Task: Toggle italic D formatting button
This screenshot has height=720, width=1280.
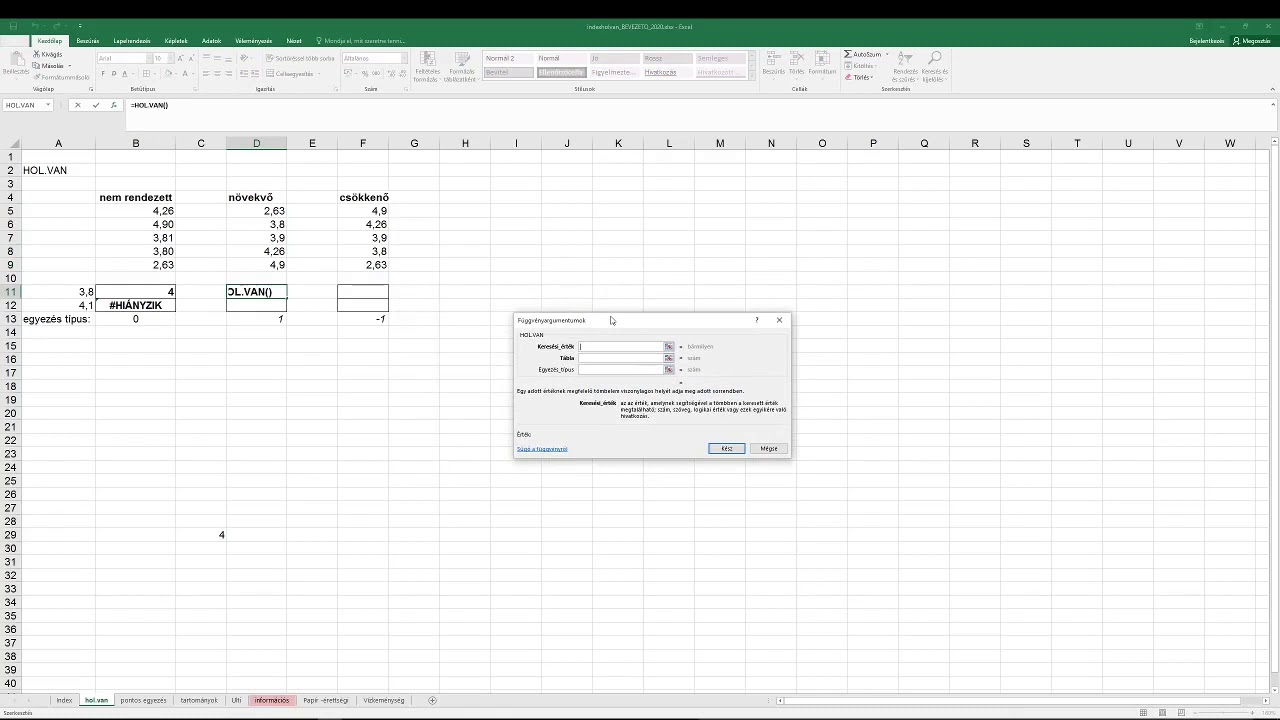Action: [x=114, y=74]
